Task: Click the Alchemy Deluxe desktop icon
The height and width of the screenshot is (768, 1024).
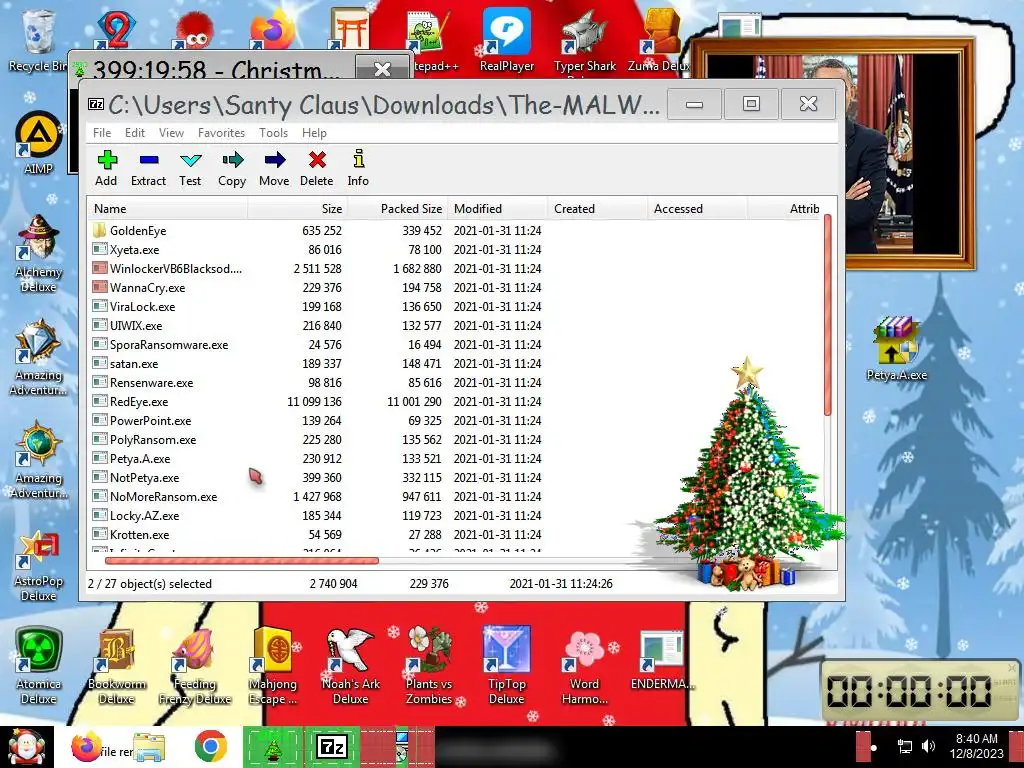Action: 38,253
